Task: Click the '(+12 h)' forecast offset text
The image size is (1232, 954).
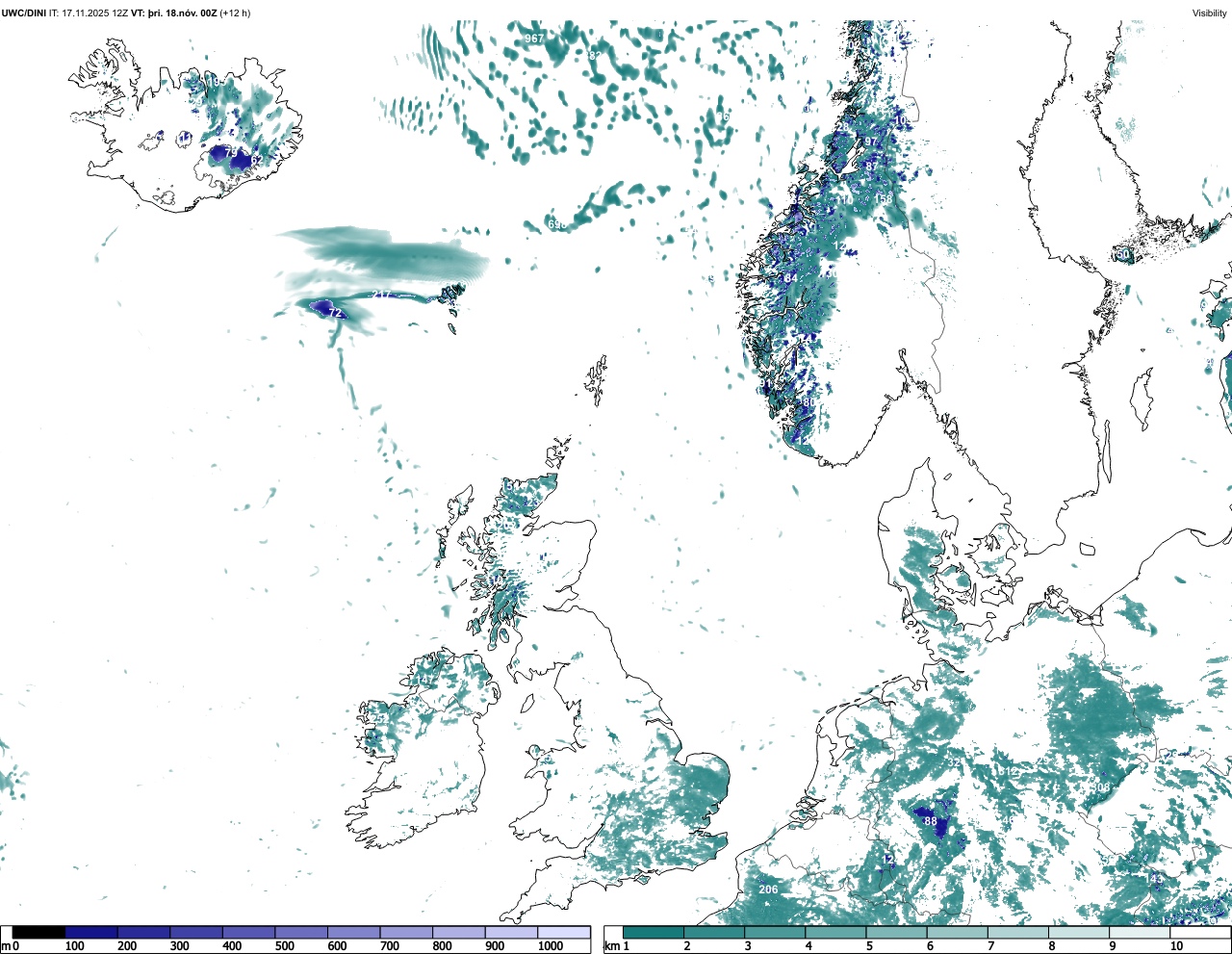Action: pyautogui.click(x=236, y=13)
